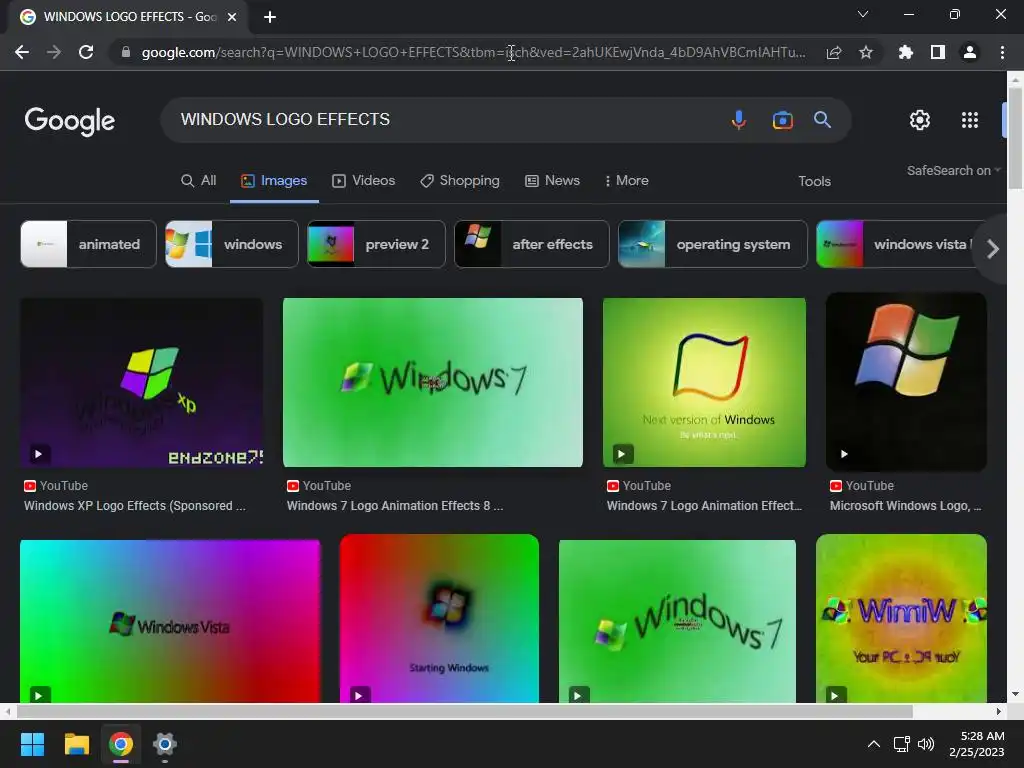Open the 'Next version of Windows' thumbnail
The height and width of the screenshot is (768, 1024).
[704, 383]
